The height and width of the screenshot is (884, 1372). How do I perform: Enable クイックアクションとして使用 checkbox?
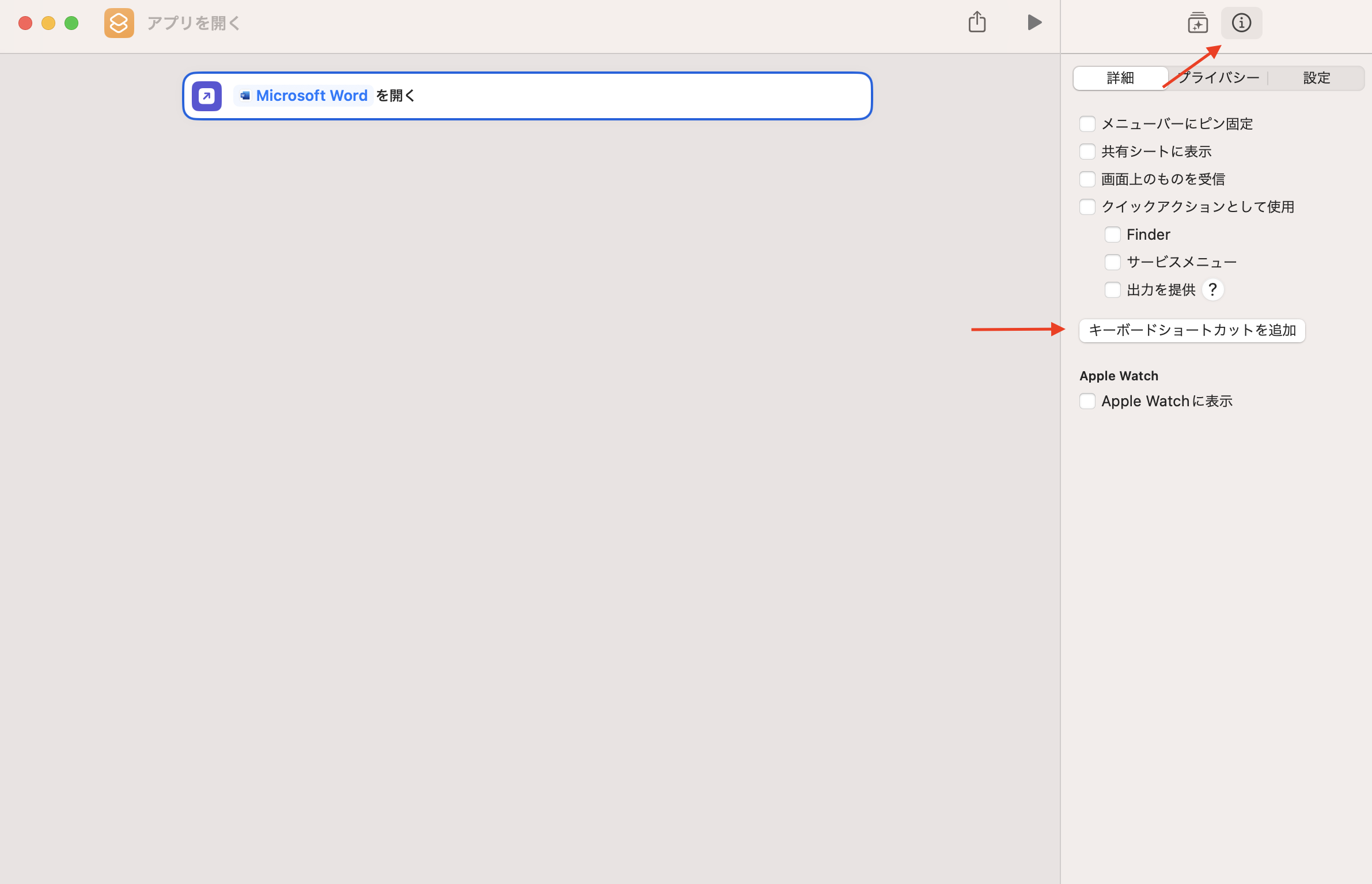[x=1087, y=207]
